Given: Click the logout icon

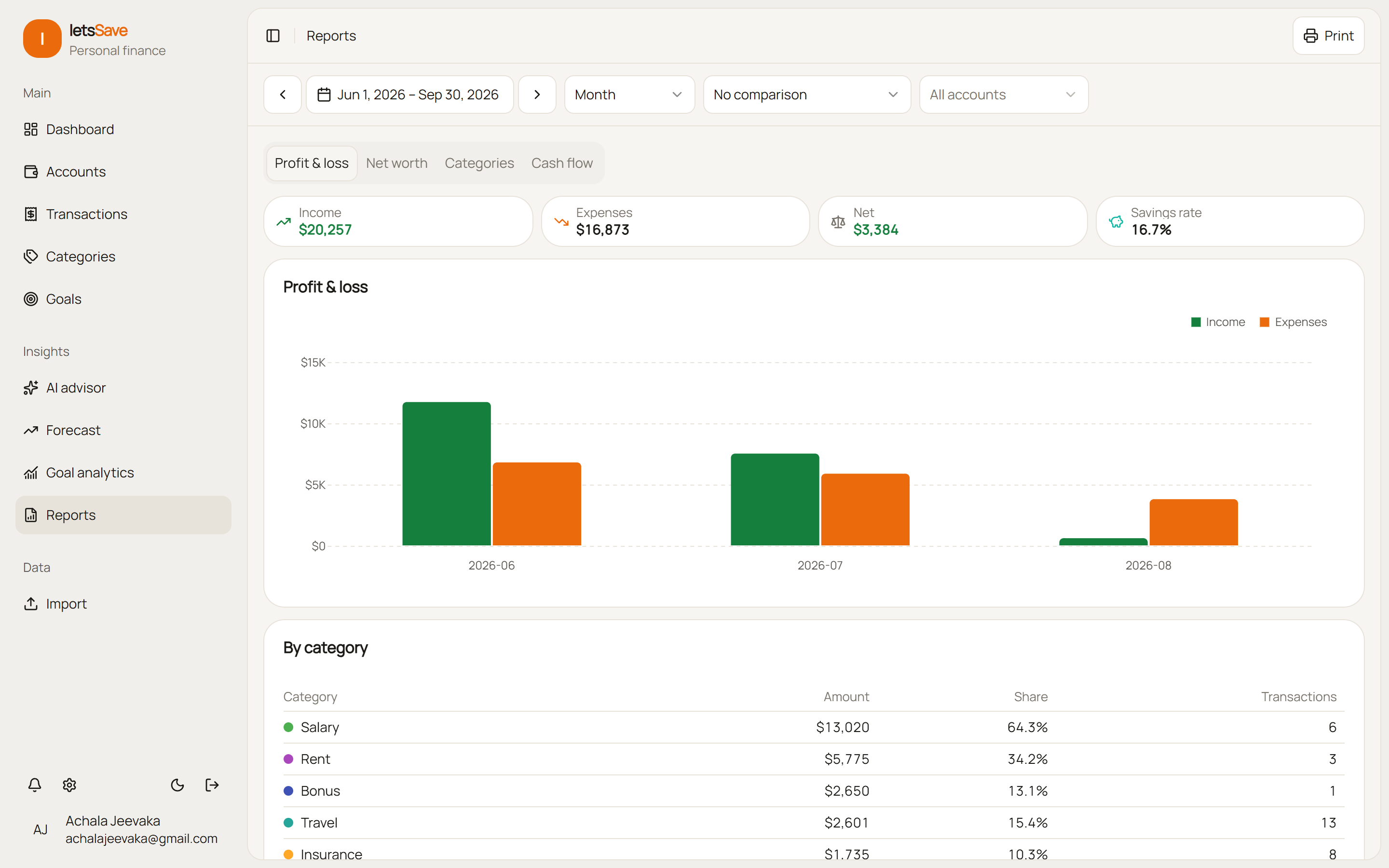Looking at the screenshot, I should point(212,785).
